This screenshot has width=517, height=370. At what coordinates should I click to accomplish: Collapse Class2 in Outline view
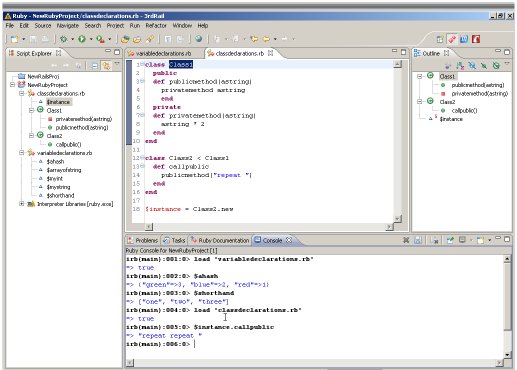point(420,101)
